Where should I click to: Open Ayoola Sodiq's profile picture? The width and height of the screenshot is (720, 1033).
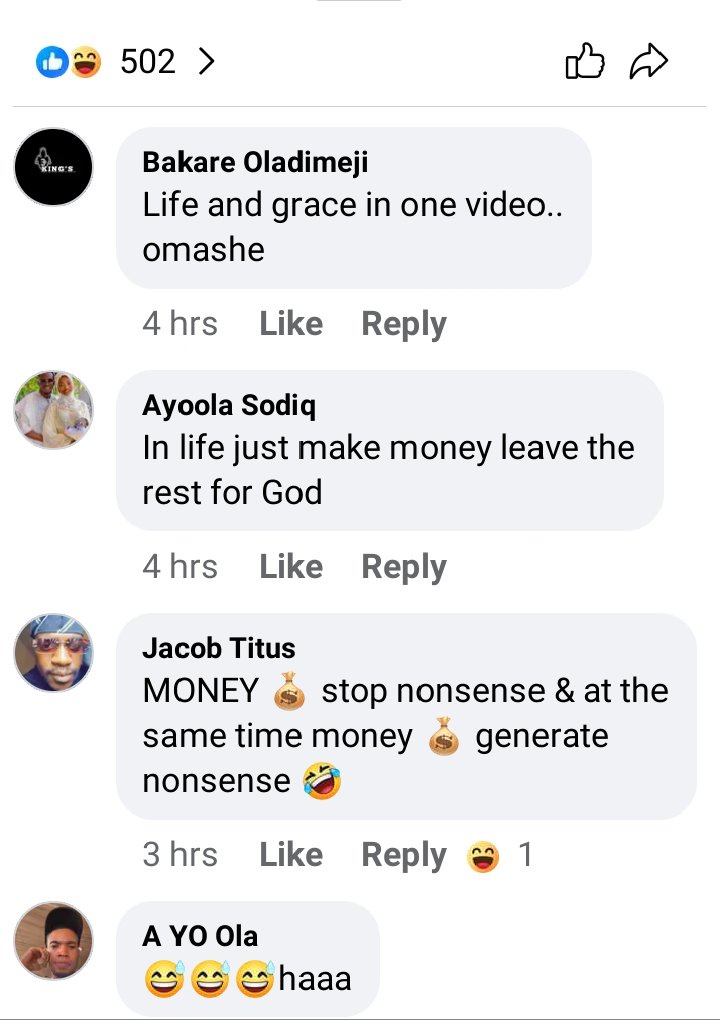click(53, 410)
